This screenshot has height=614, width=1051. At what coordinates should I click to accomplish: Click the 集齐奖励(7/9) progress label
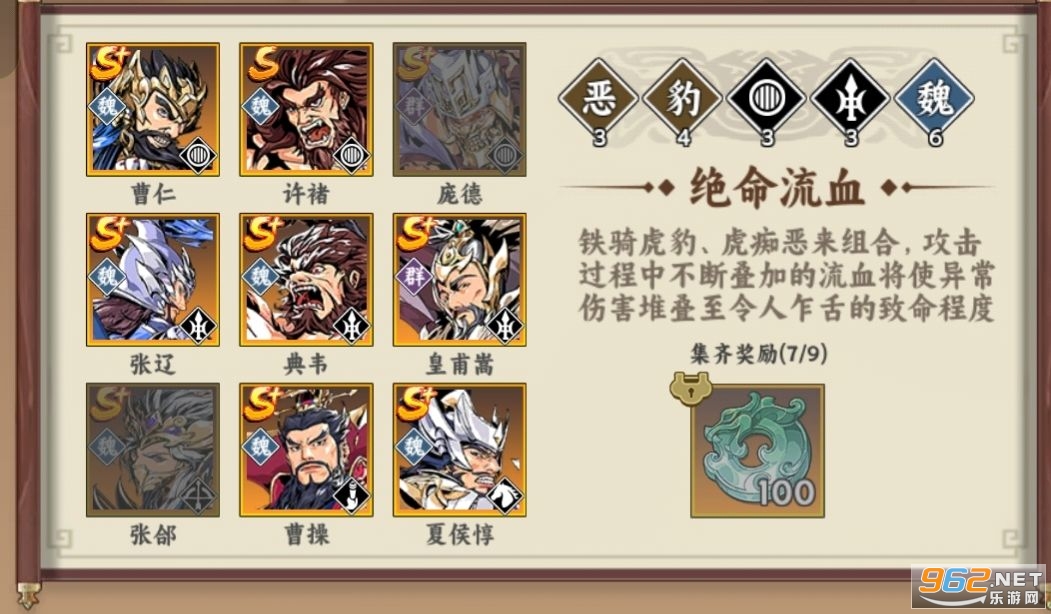(758, 353)
